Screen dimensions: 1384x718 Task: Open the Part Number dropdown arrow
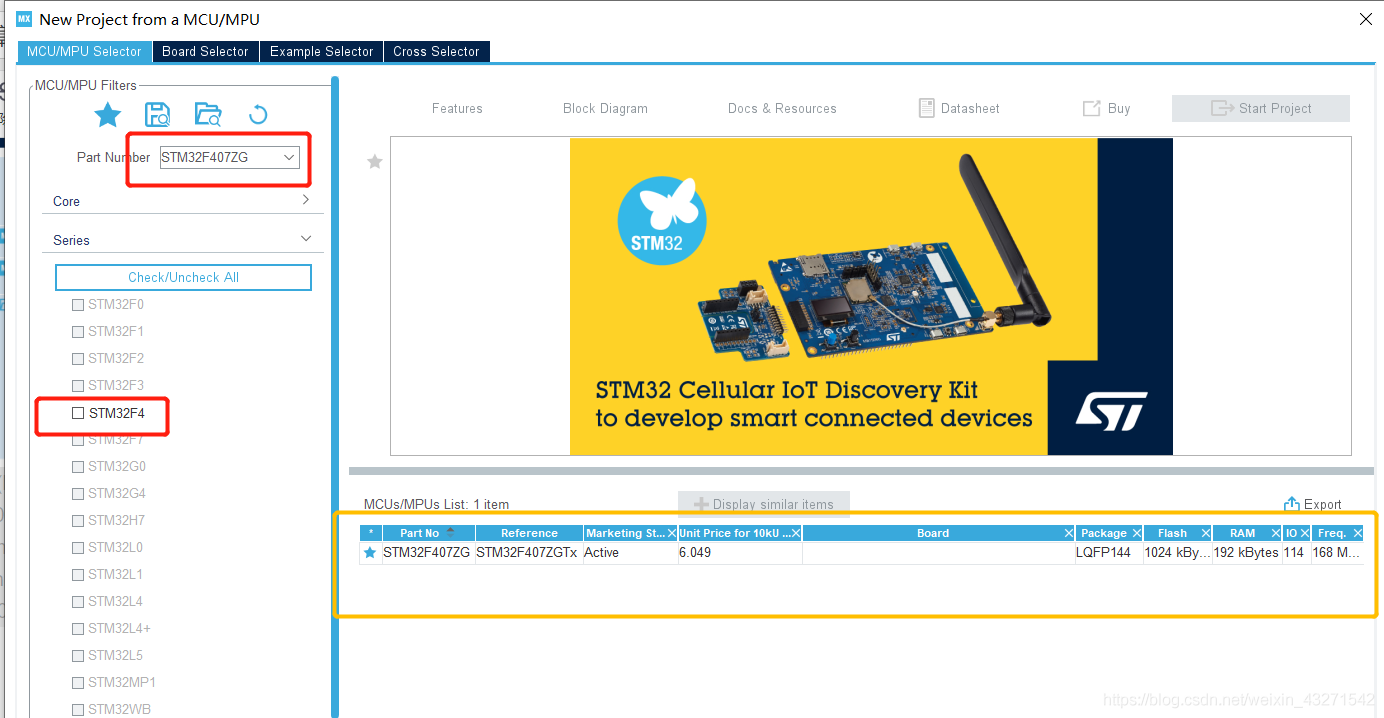click(x=289, y=157)
